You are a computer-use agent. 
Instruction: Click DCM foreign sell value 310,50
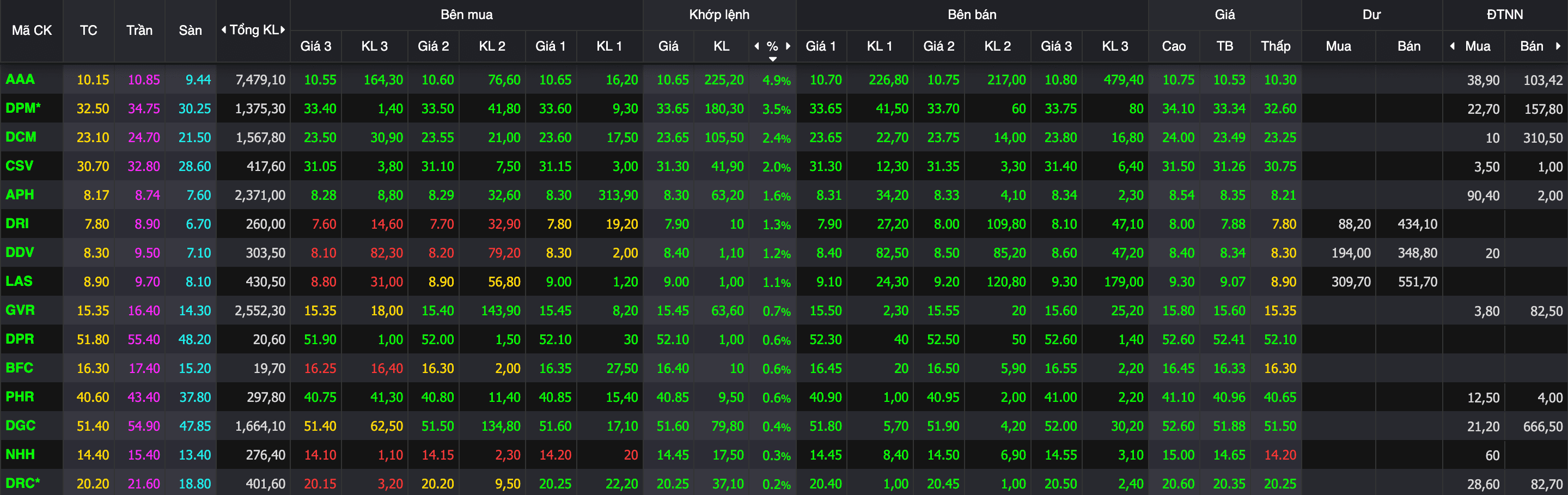pyautogui.click(x=1542, y=138)
